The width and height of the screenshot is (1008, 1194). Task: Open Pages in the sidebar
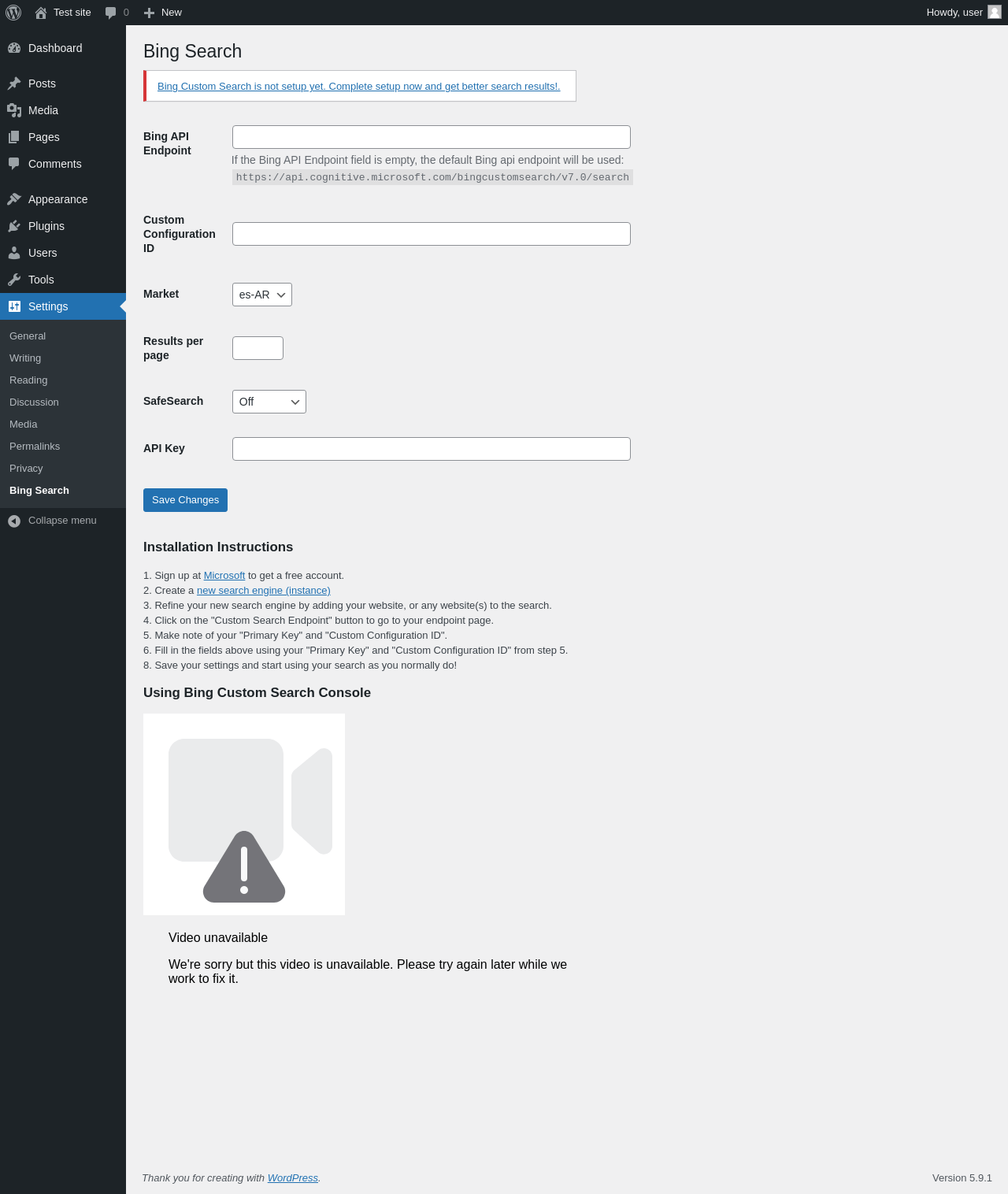pyautogui.click(x=63, y=137)
